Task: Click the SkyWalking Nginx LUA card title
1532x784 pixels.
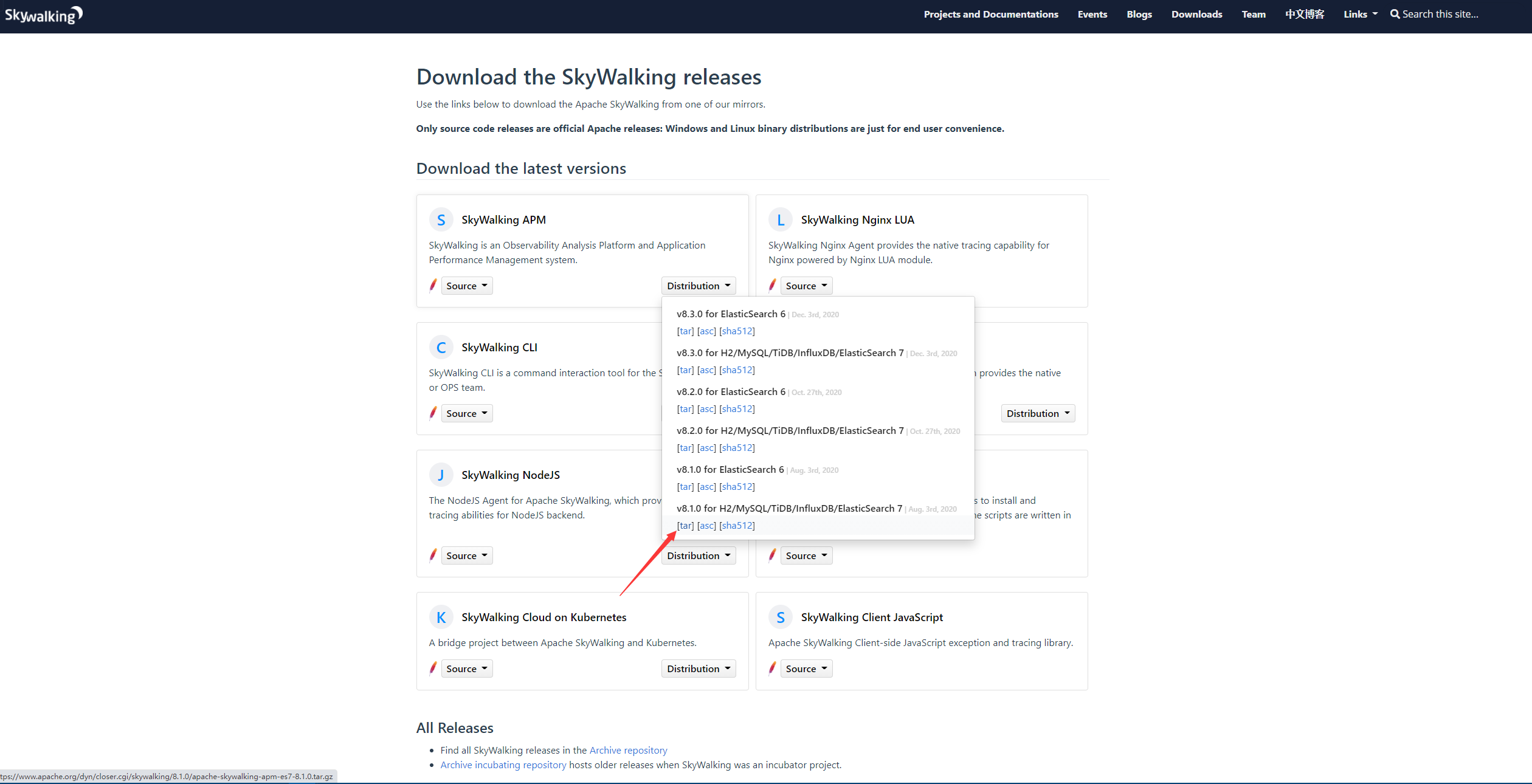Action: click(x=857, y=220)
